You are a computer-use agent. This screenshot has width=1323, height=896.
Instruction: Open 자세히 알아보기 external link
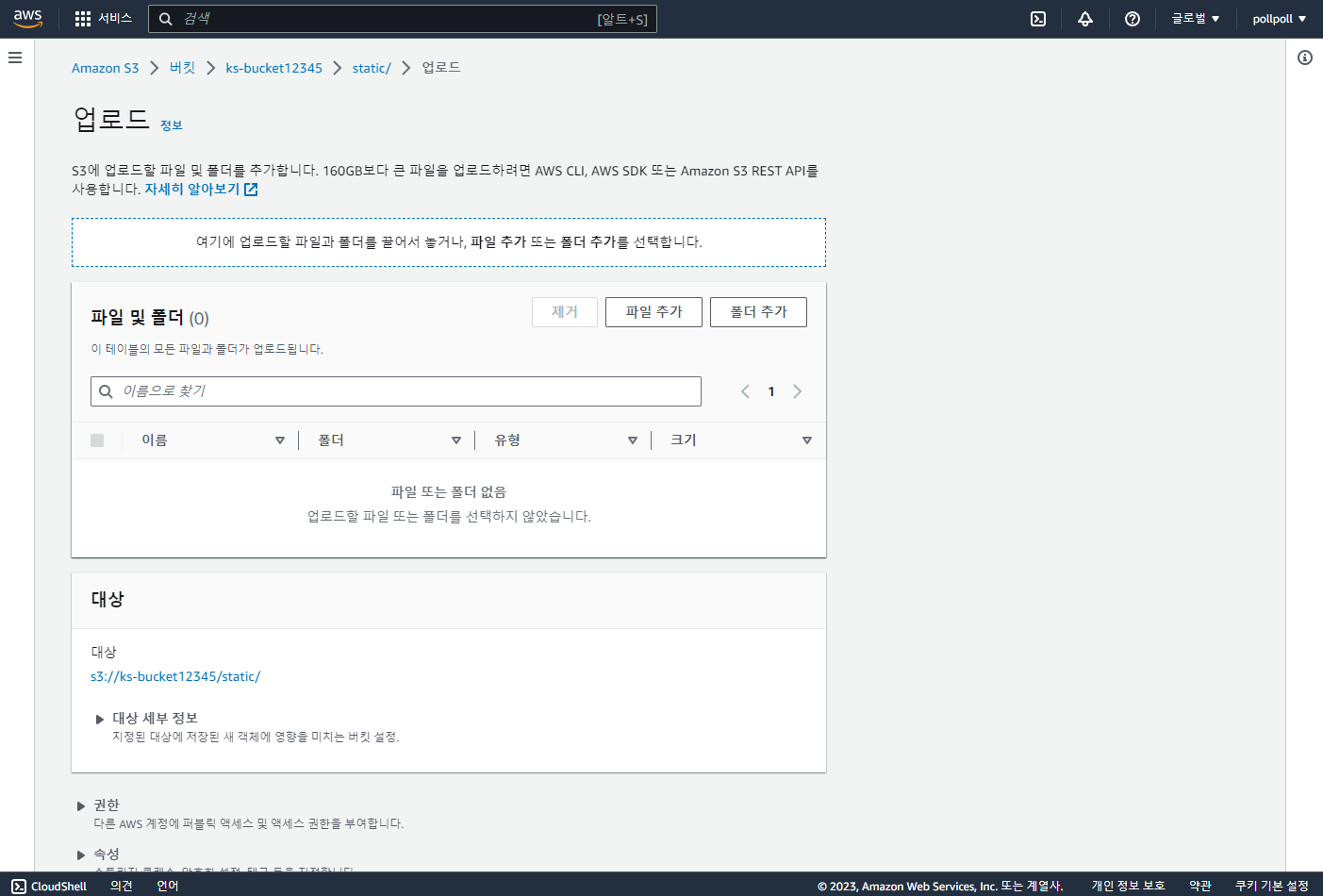click(202, 190)
